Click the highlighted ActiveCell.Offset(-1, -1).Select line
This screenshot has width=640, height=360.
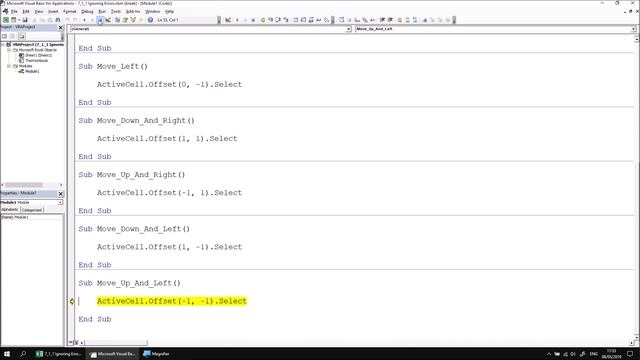coord(172,301)
